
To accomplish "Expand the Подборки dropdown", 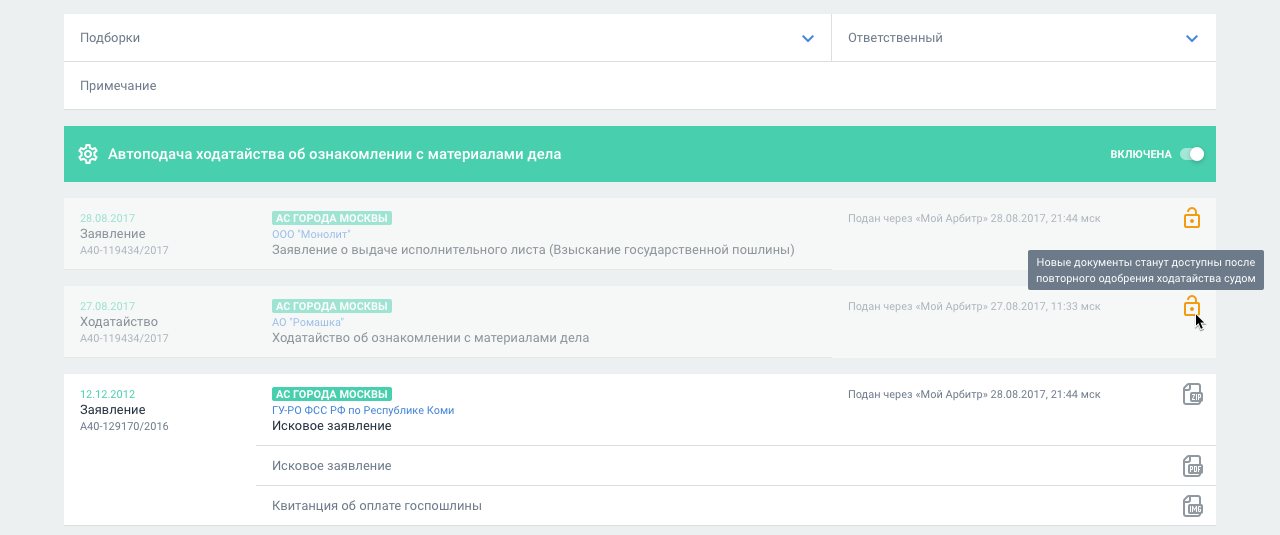I will pos(808,38).
